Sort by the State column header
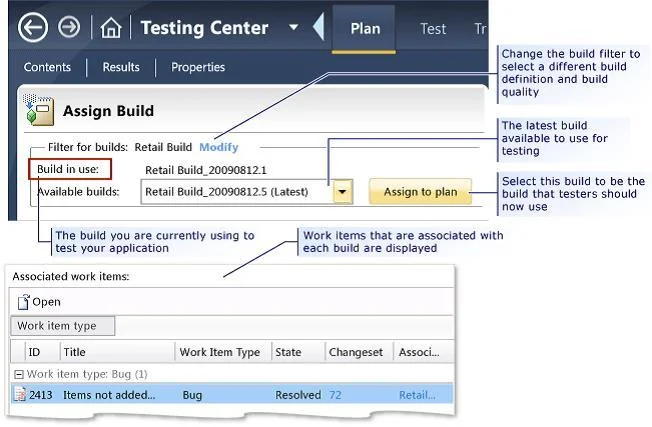This screenshot has width=652, height=427. click(x=298, y=352)
